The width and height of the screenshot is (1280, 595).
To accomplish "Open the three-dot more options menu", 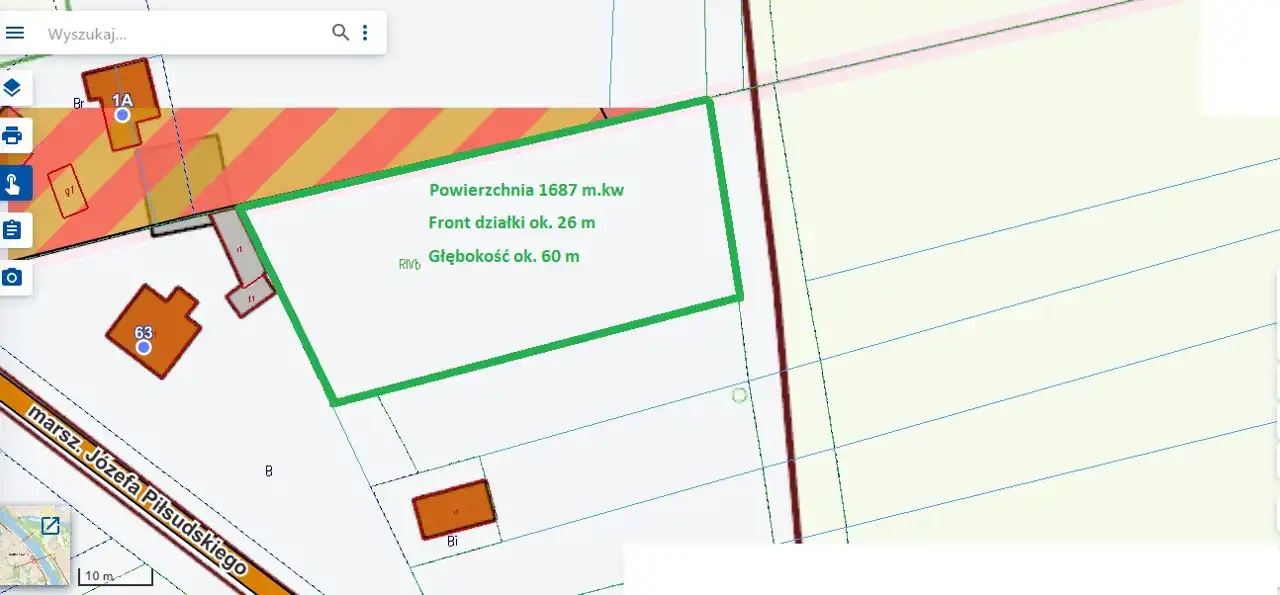I will coord(365,33).
